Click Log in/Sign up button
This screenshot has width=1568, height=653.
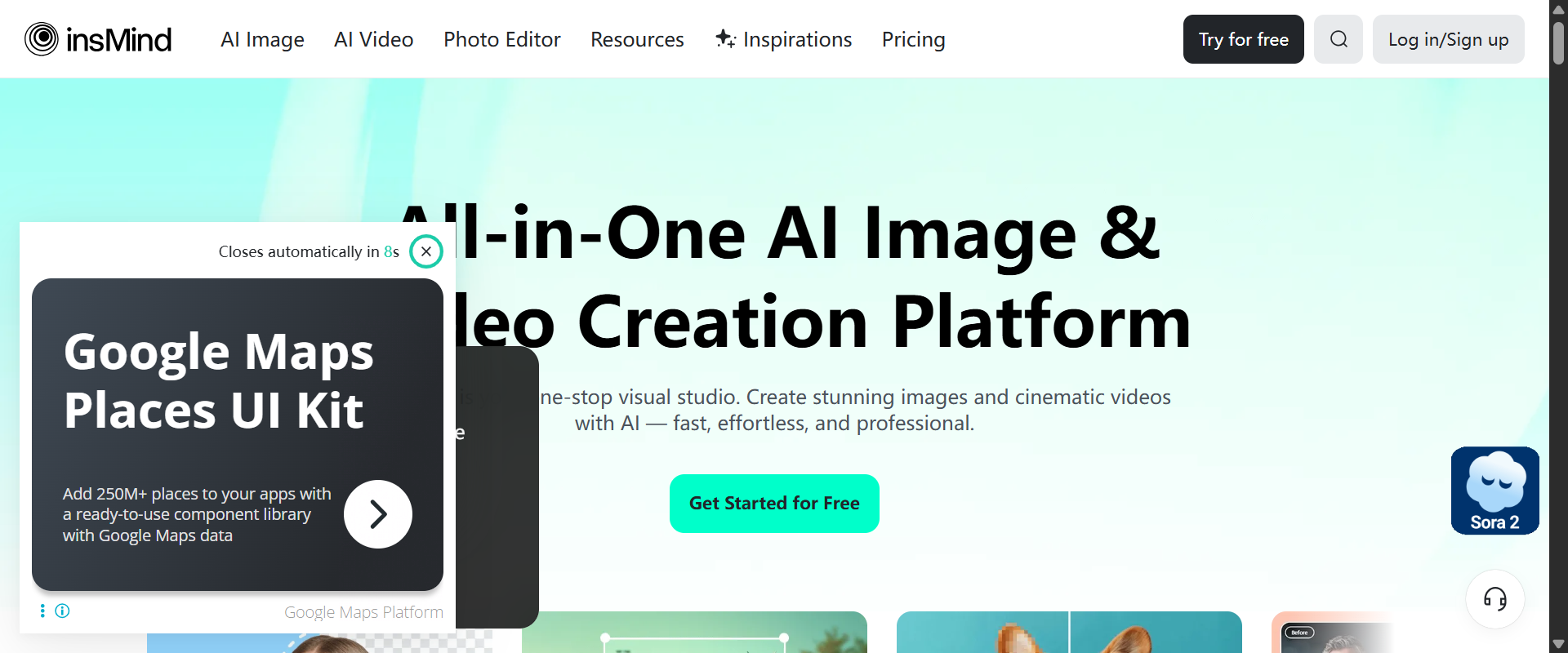pyautogui.click(x=1448, y=39)
